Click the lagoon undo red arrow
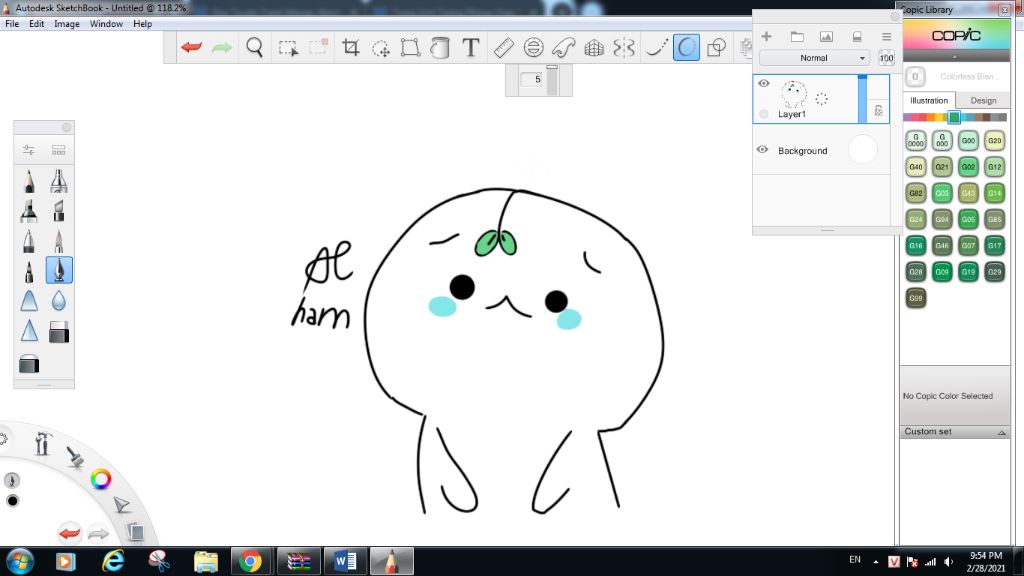 (69, 533)
